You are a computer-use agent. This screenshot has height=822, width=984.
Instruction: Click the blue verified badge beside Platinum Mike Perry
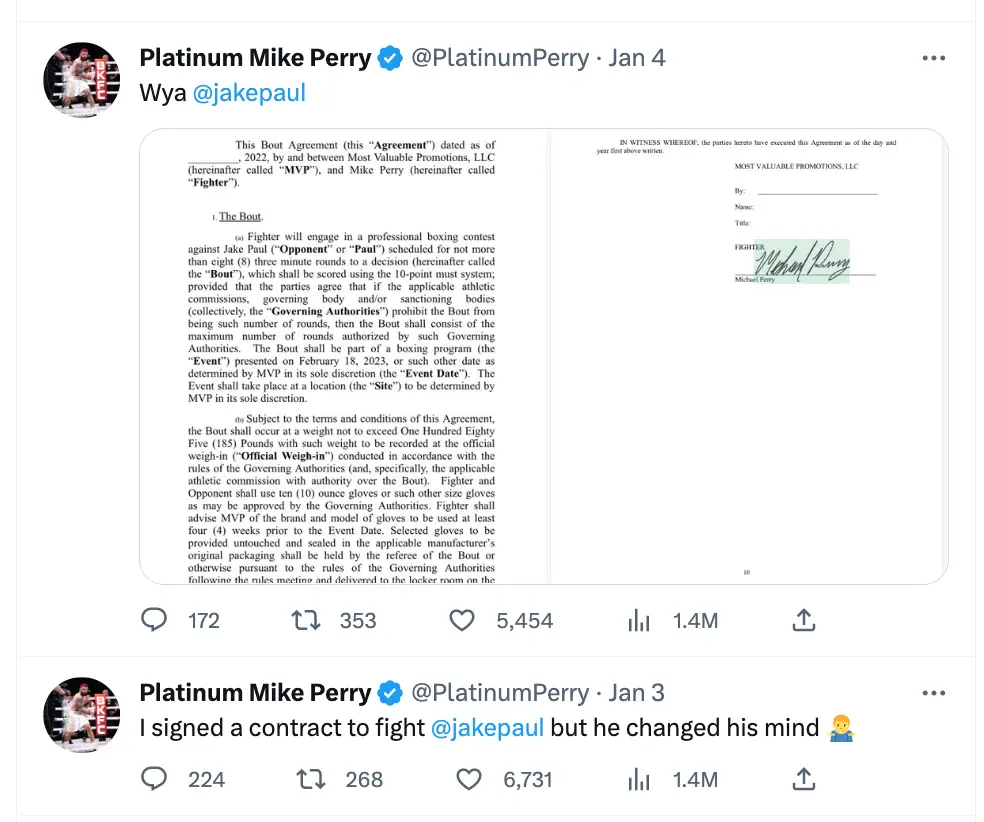pyautogui.click(x=390, y=57)
